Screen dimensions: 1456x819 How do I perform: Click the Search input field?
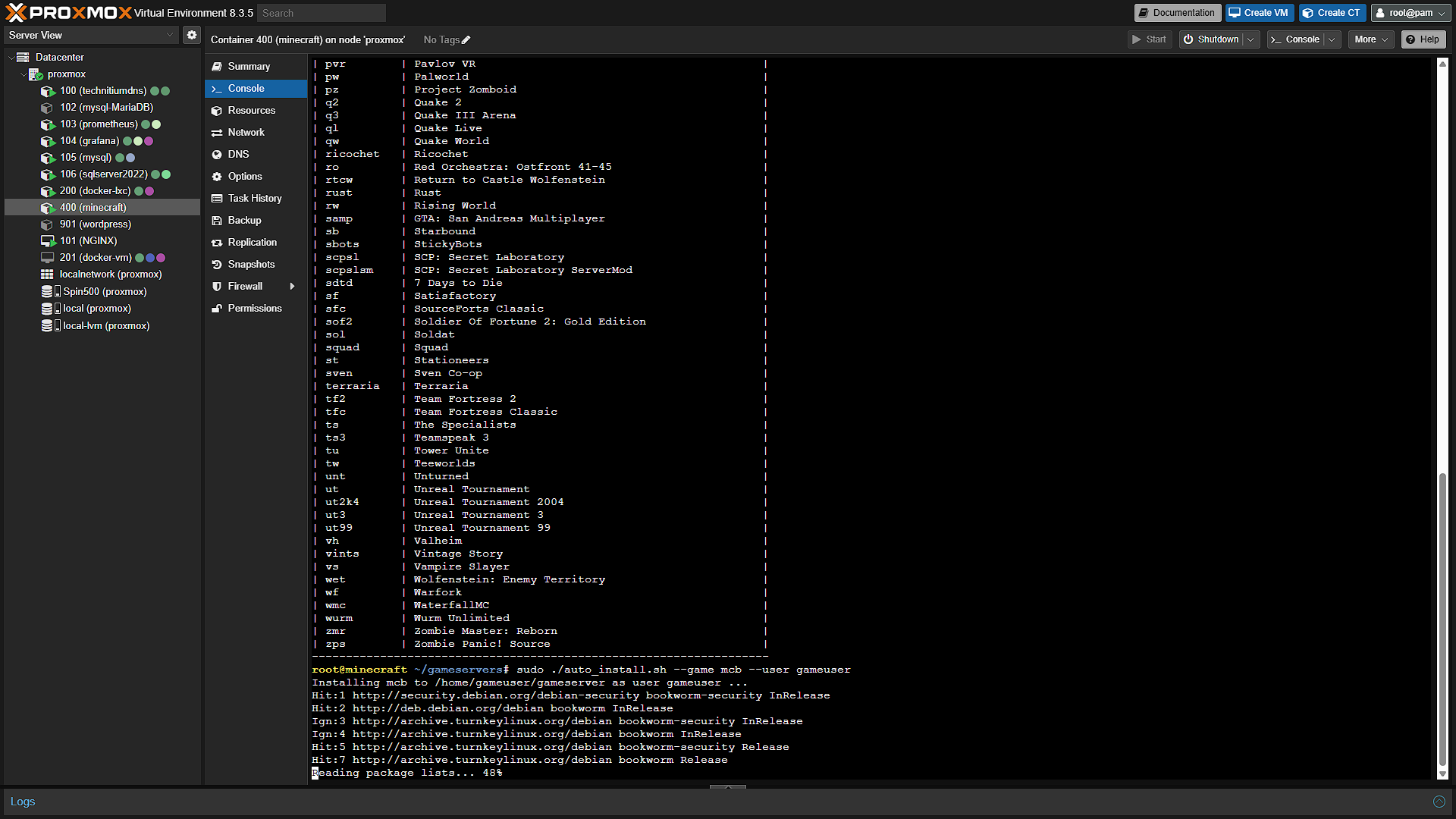point(322,13)
